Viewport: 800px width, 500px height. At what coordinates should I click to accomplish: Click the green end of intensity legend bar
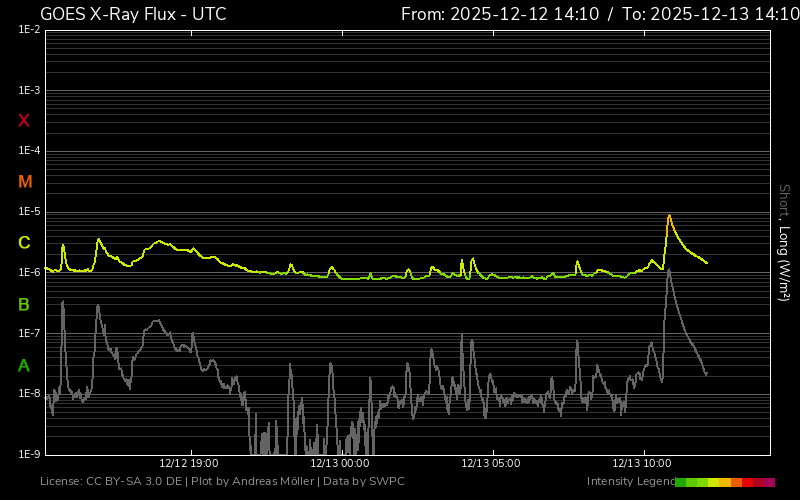pos(681,482)
